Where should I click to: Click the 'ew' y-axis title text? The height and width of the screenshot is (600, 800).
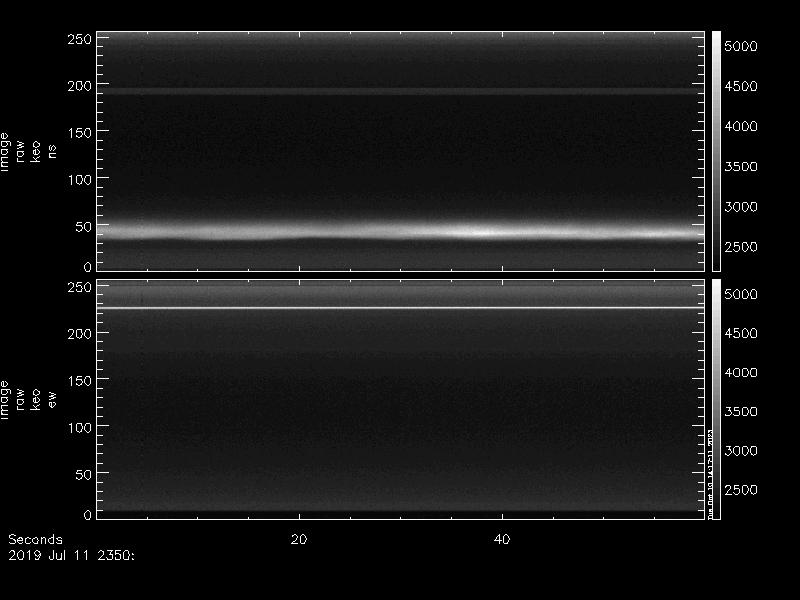(52, 399)
